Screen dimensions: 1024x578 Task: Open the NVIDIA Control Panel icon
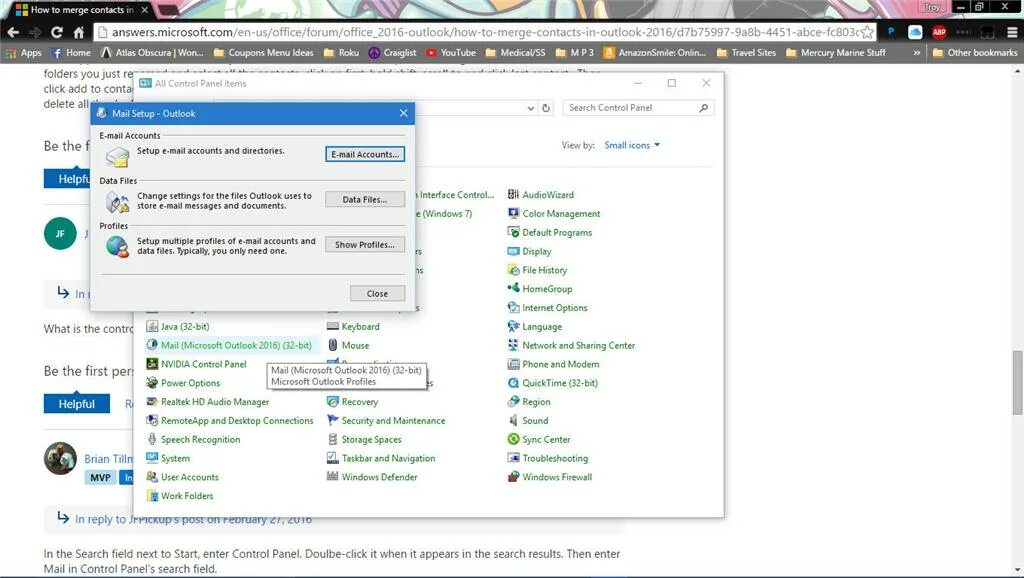point(197,364)
